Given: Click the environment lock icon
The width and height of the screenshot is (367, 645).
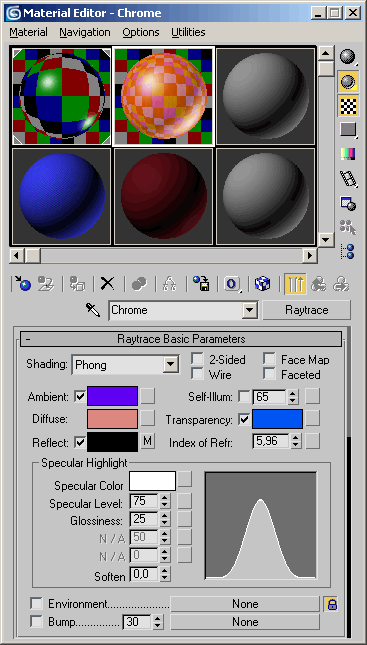Looking at the screenshot, I should pos(332,604).
